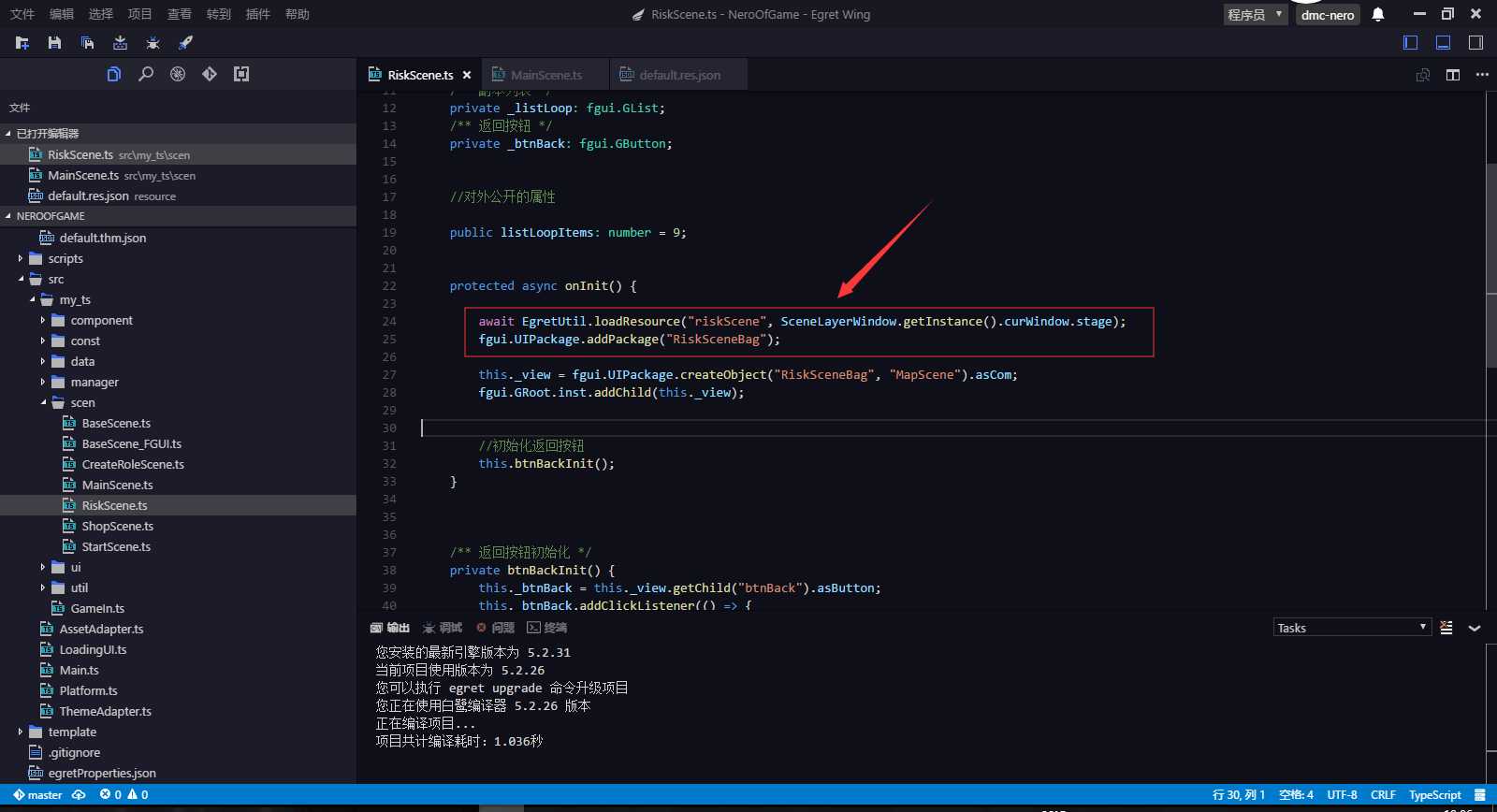Click the master branch status item
The image size is (1497, 812).
pos(37,795)
